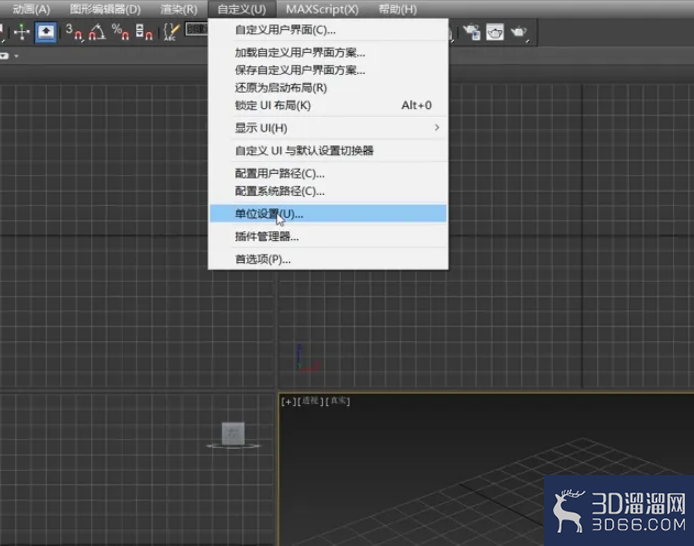Open named selection sets dropdown field

point(197,30)
